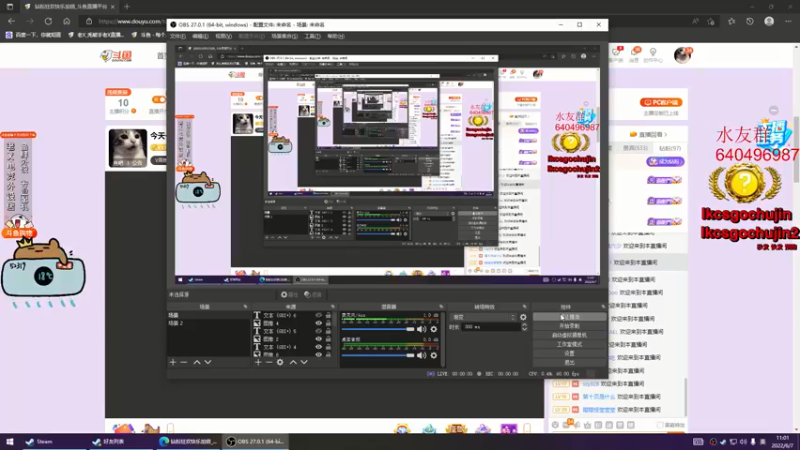Click 退出 exit button in Controls
800x450 pixels.
[569, 363]
